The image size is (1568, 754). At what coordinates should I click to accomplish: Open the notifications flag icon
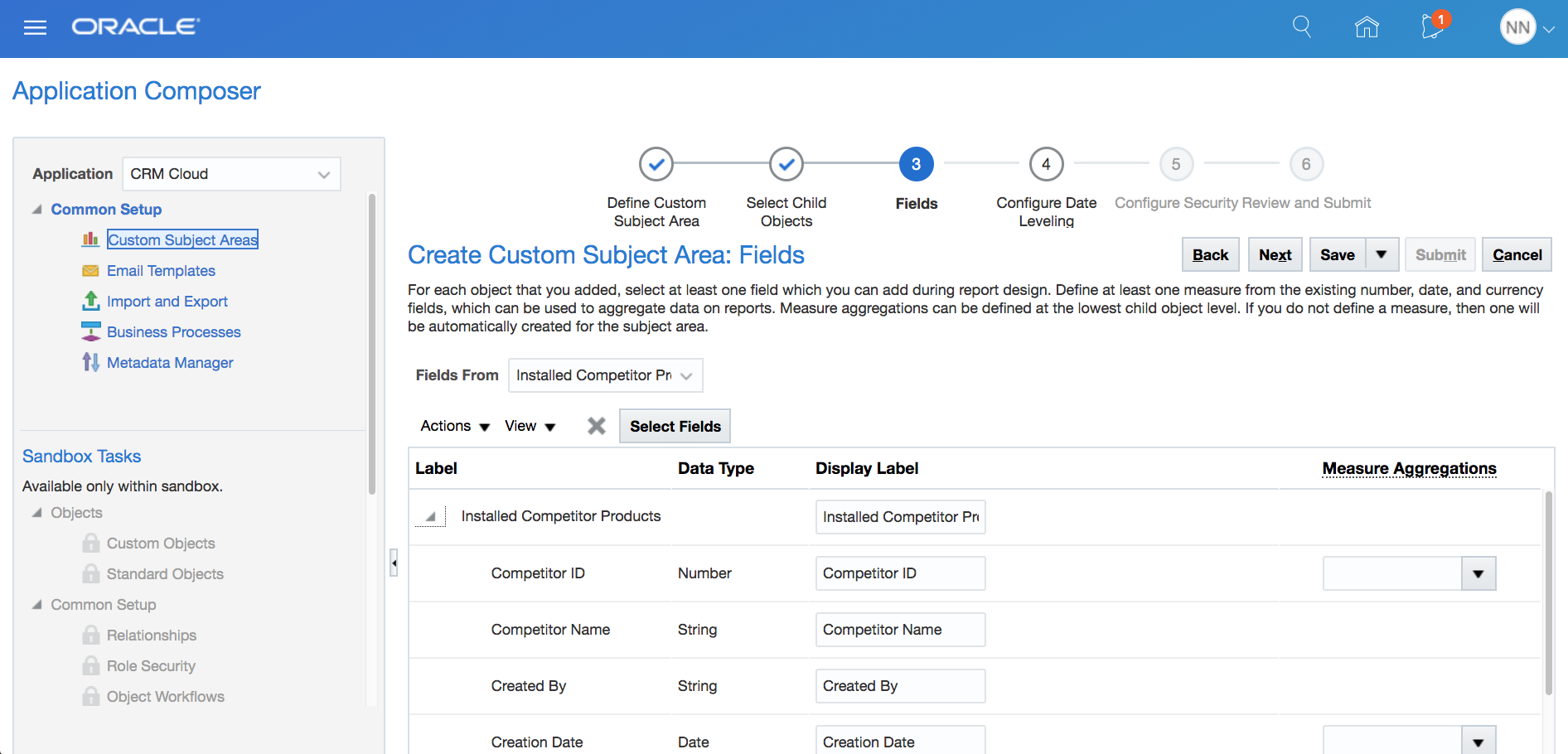pyautogui.click(x=1432, y=27)
